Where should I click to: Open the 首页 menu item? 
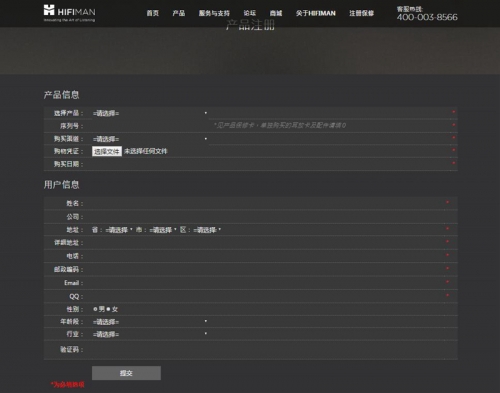pos(153,13)
